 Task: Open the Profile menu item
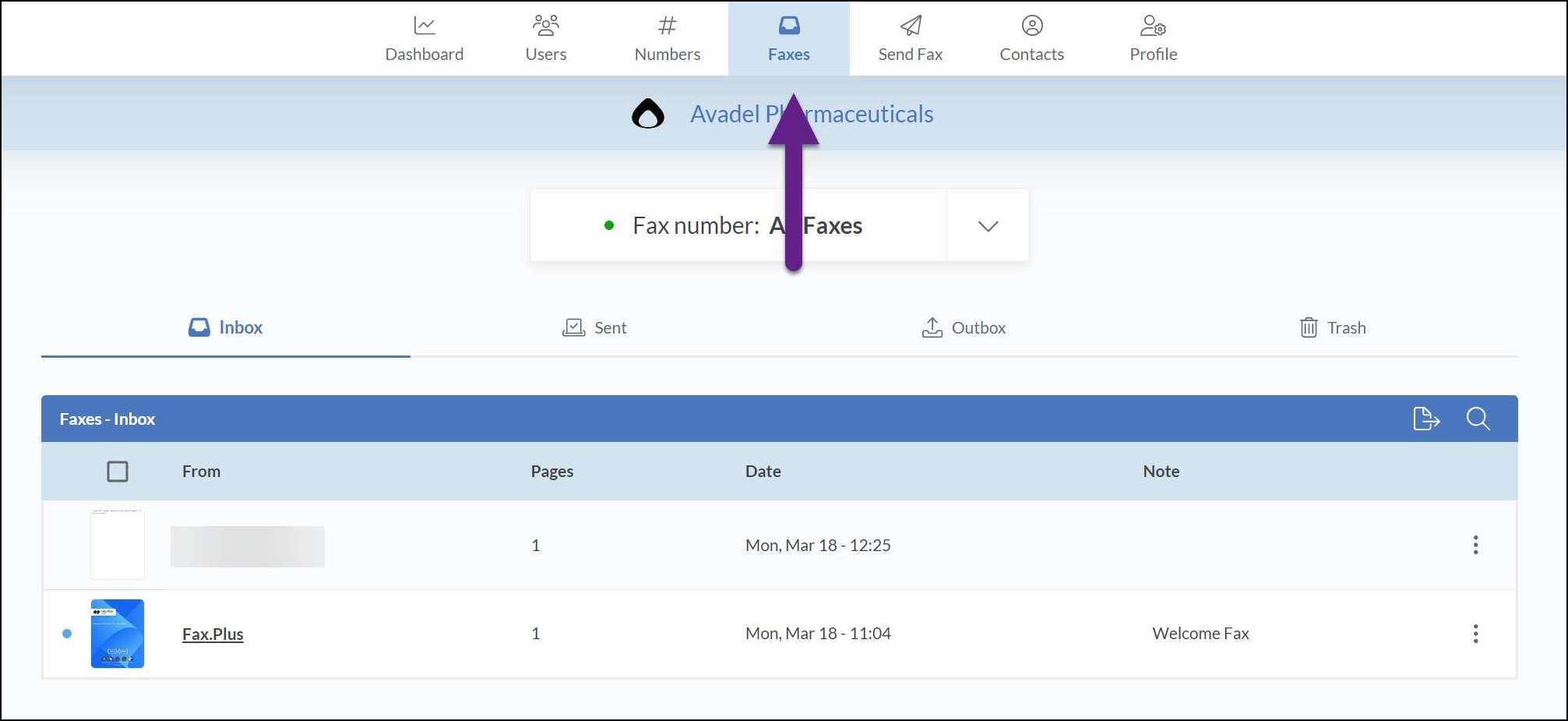tap(1153, 38)
